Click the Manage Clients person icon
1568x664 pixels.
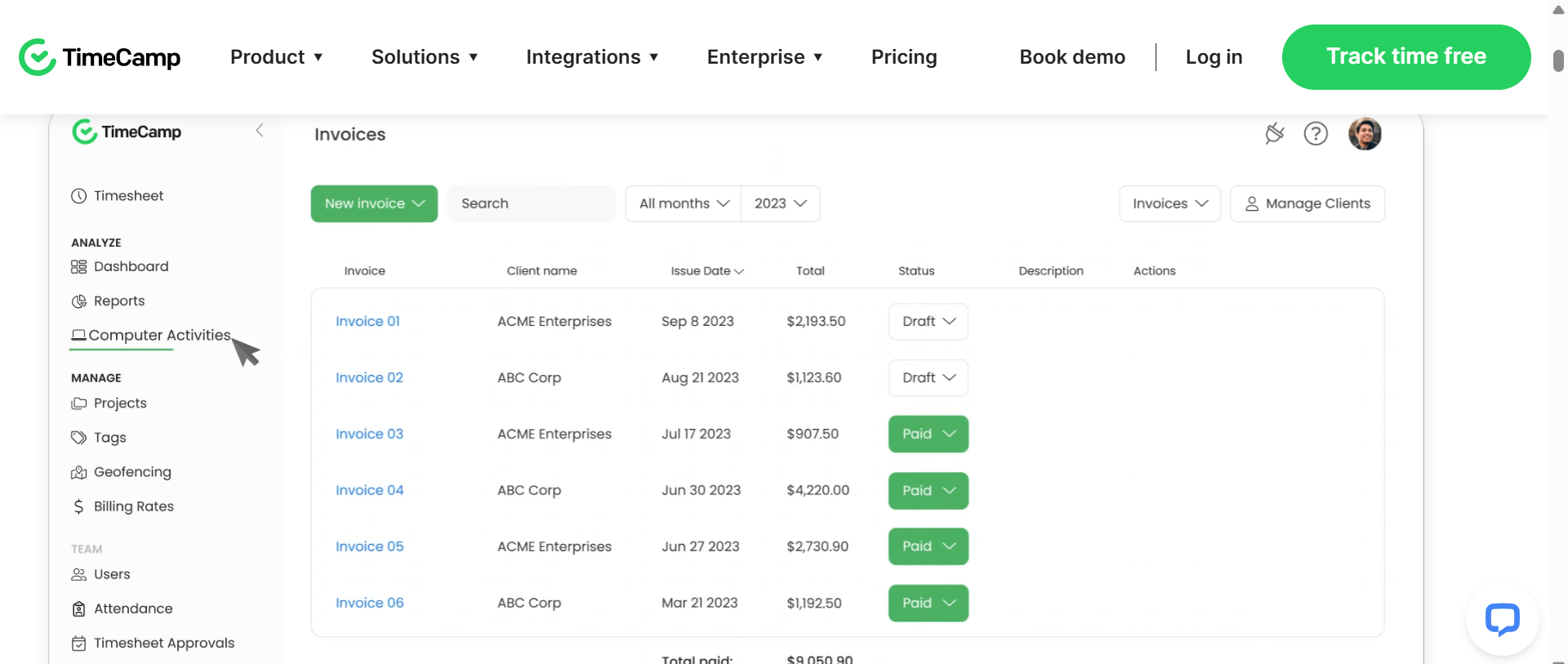point(1251,204)
